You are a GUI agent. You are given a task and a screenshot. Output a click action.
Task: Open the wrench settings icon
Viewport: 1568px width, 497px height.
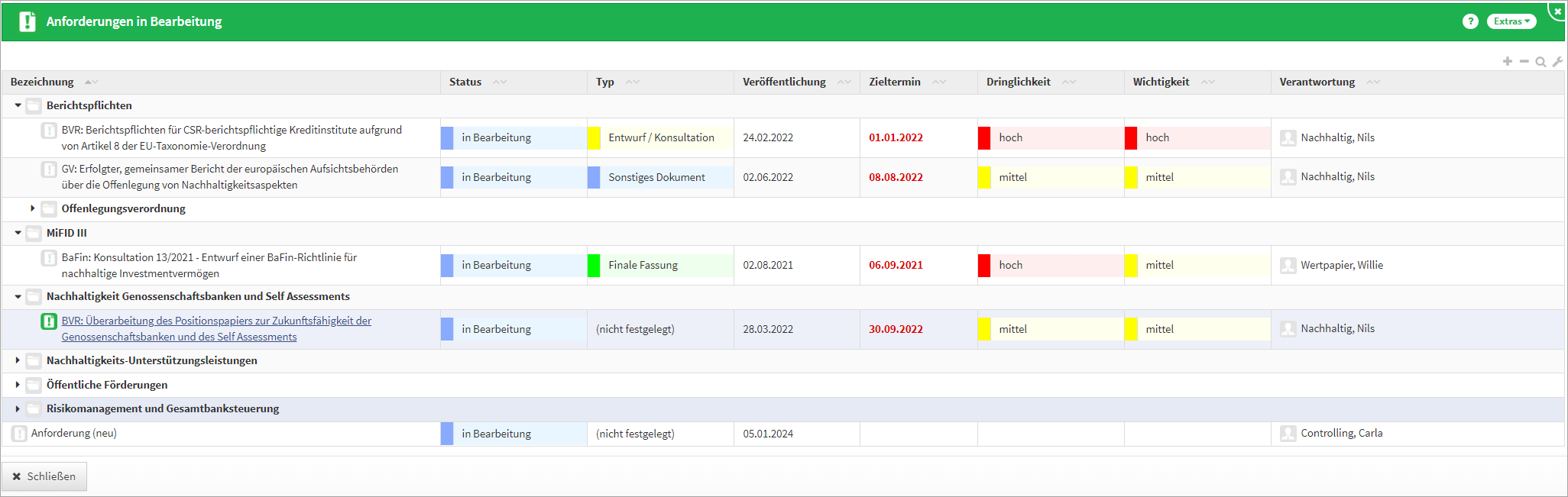[x=1557, y=62]
